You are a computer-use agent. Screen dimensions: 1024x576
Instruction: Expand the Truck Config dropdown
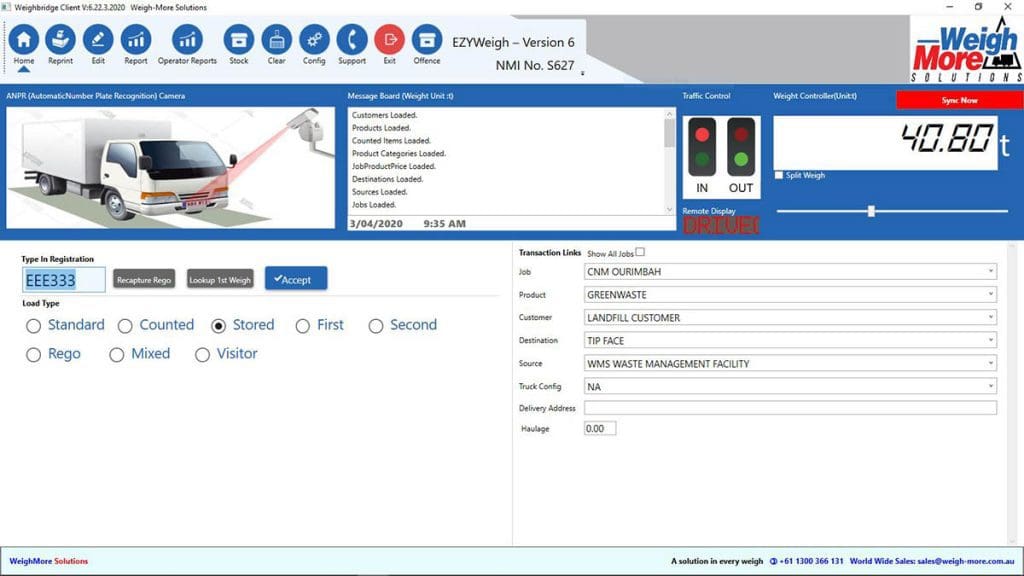click(991, 387)
